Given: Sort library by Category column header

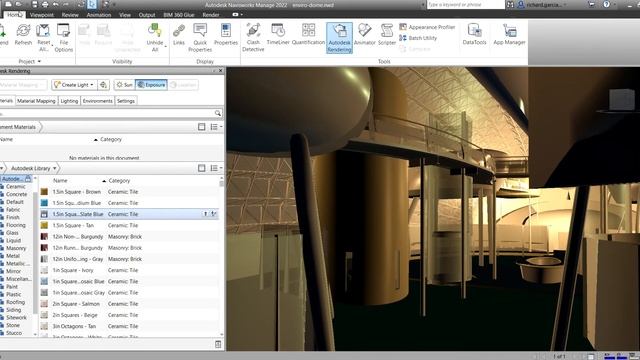Looking at the screenshot, I should pos(119,180).
